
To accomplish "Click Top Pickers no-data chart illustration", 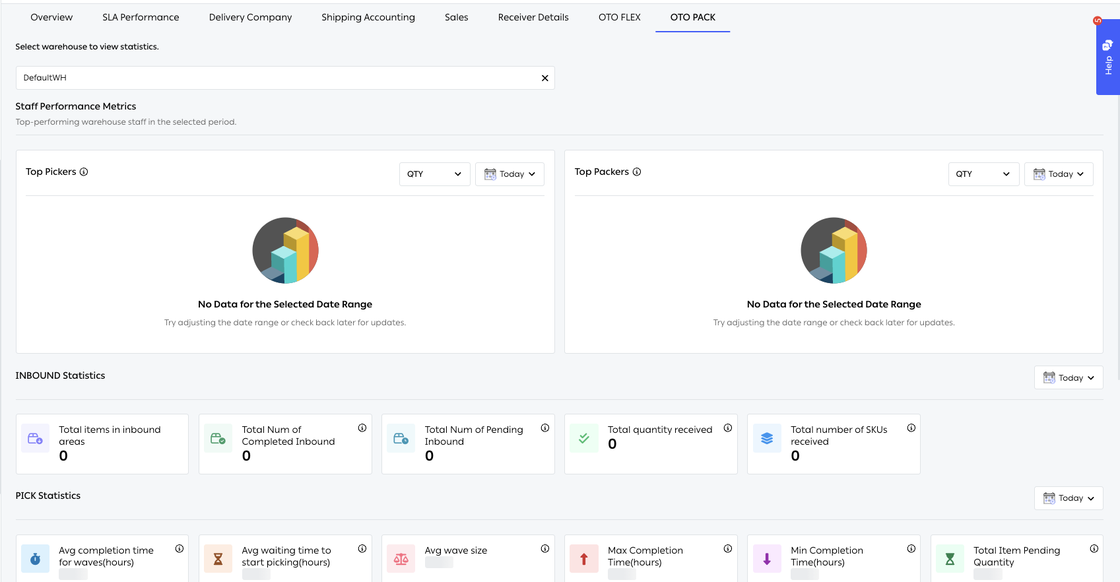I will (285, 251).
